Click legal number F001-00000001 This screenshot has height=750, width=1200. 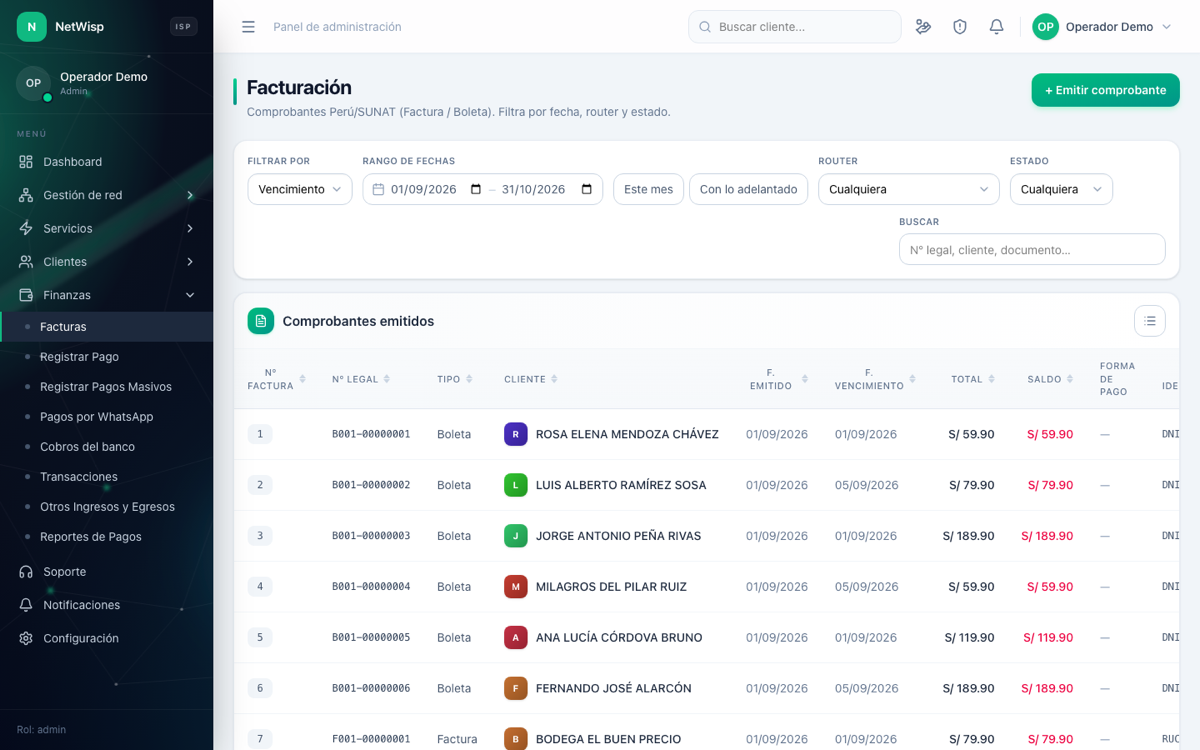point(371,739)
